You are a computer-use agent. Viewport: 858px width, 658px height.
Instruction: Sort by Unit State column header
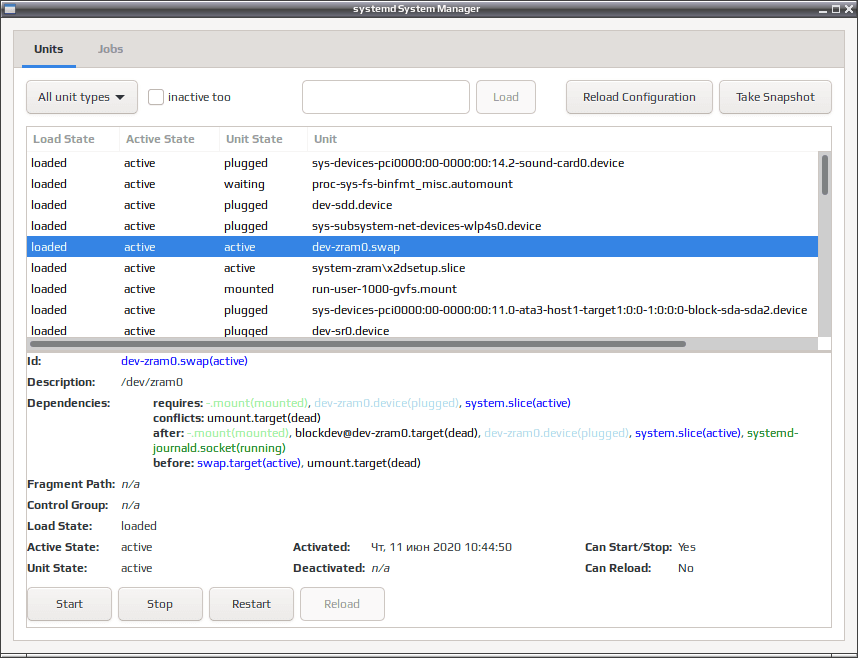click(x=263, y=139)
